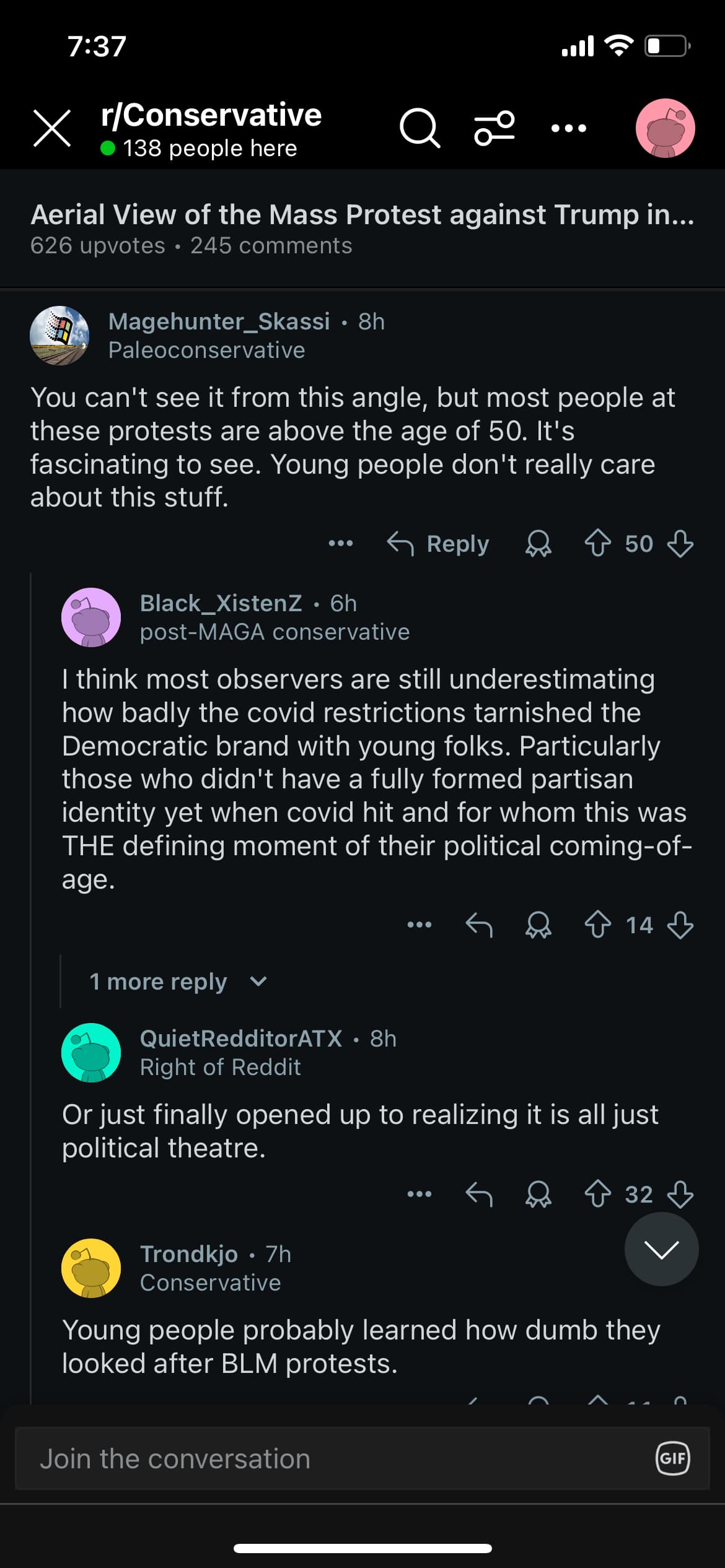Open more options on Magehunter_Skassi's comment
The image size is (725, 1568).
[340, 544]
